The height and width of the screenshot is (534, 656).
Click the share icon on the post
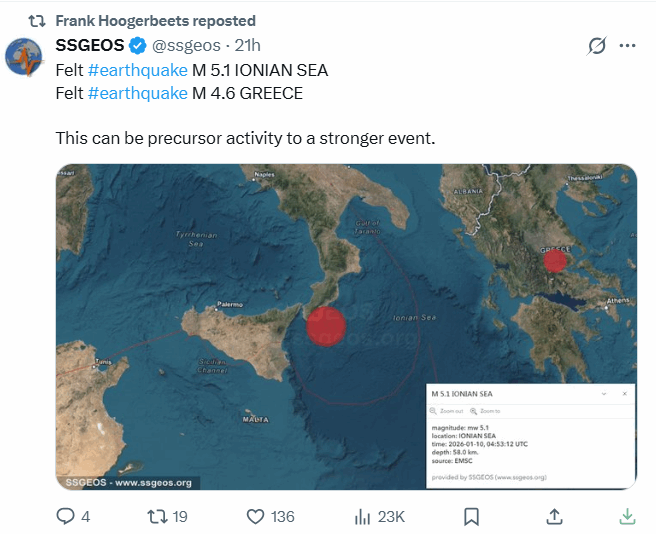[x=554, y=516]
